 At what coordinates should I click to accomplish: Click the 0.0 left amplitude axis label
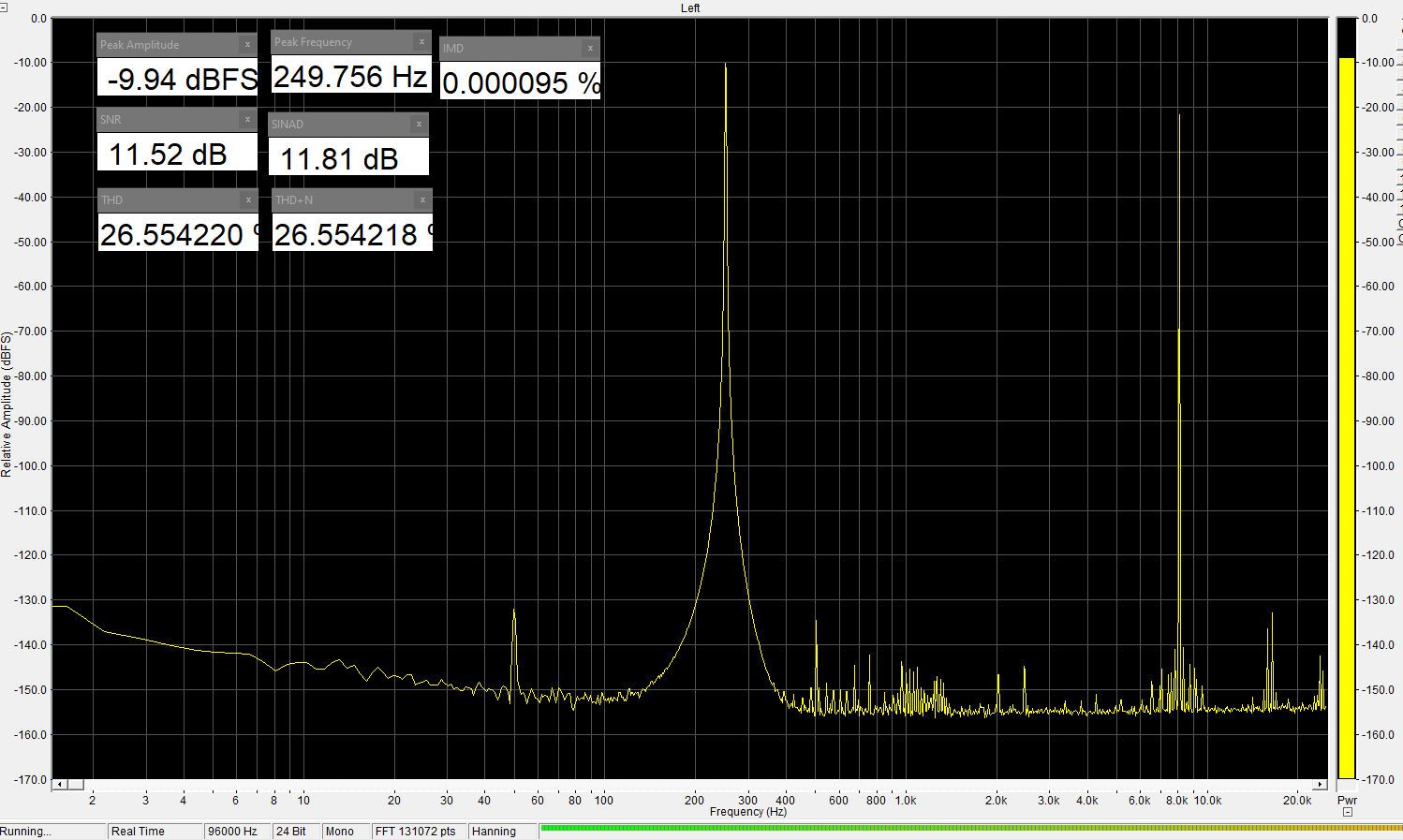pyautogui.click(x=38, y=18)
